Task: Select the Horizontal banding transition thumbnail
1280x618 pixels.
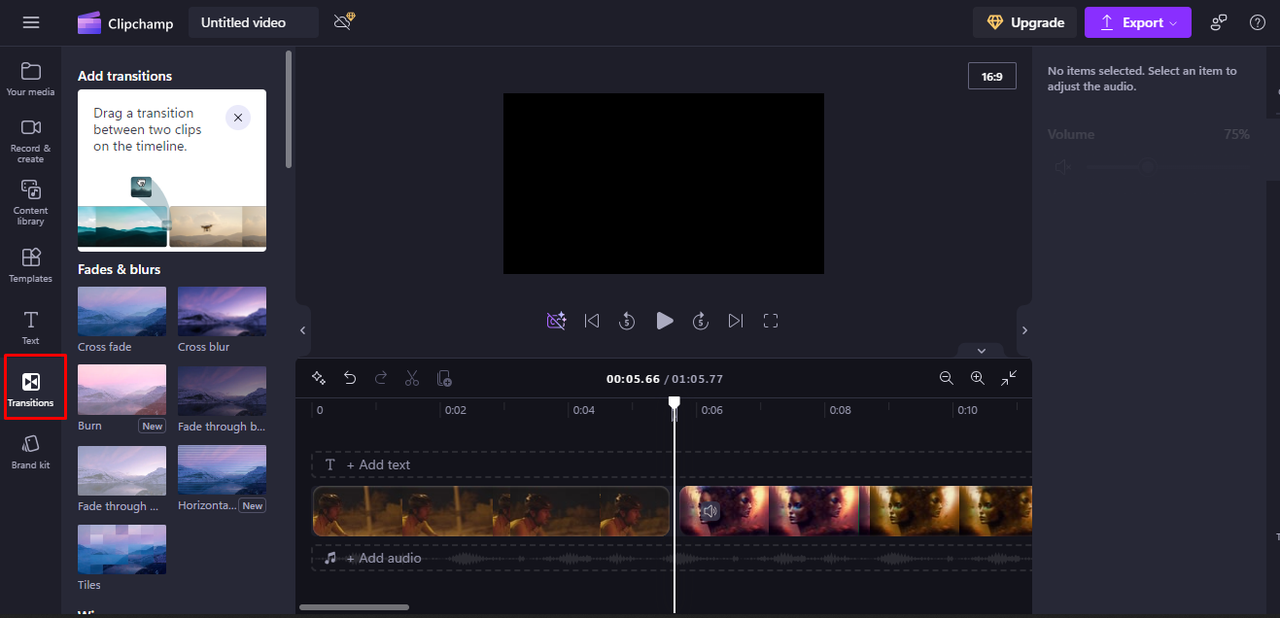Action: pyautogui.click(x=222, y=470)
